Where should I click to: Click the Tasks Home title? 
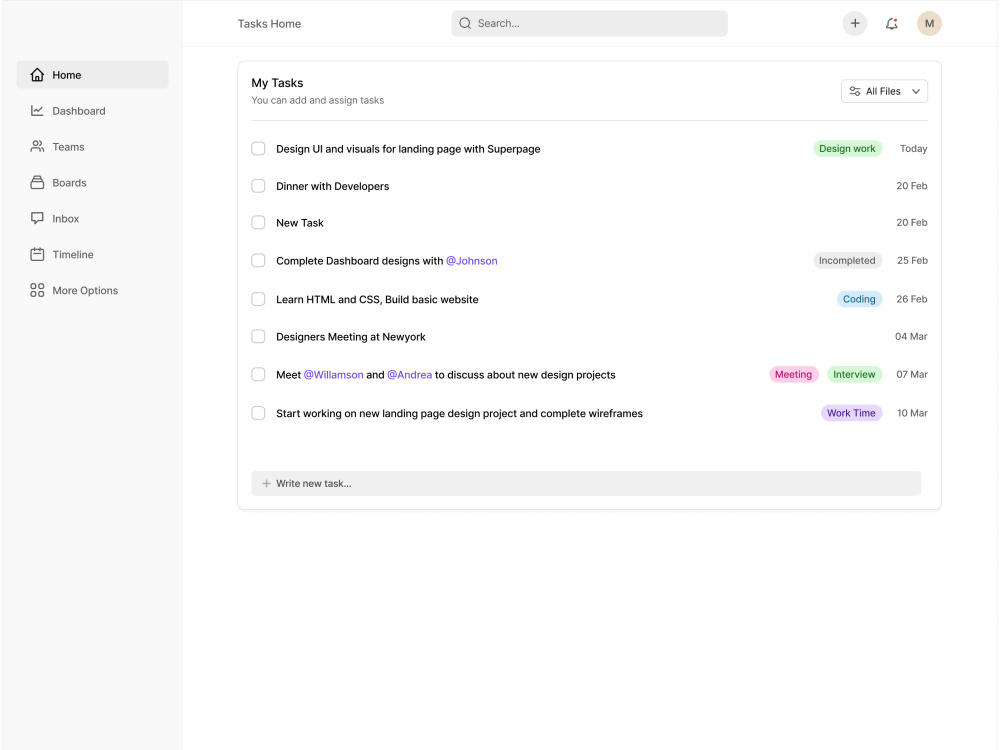(x=269, y=24)
